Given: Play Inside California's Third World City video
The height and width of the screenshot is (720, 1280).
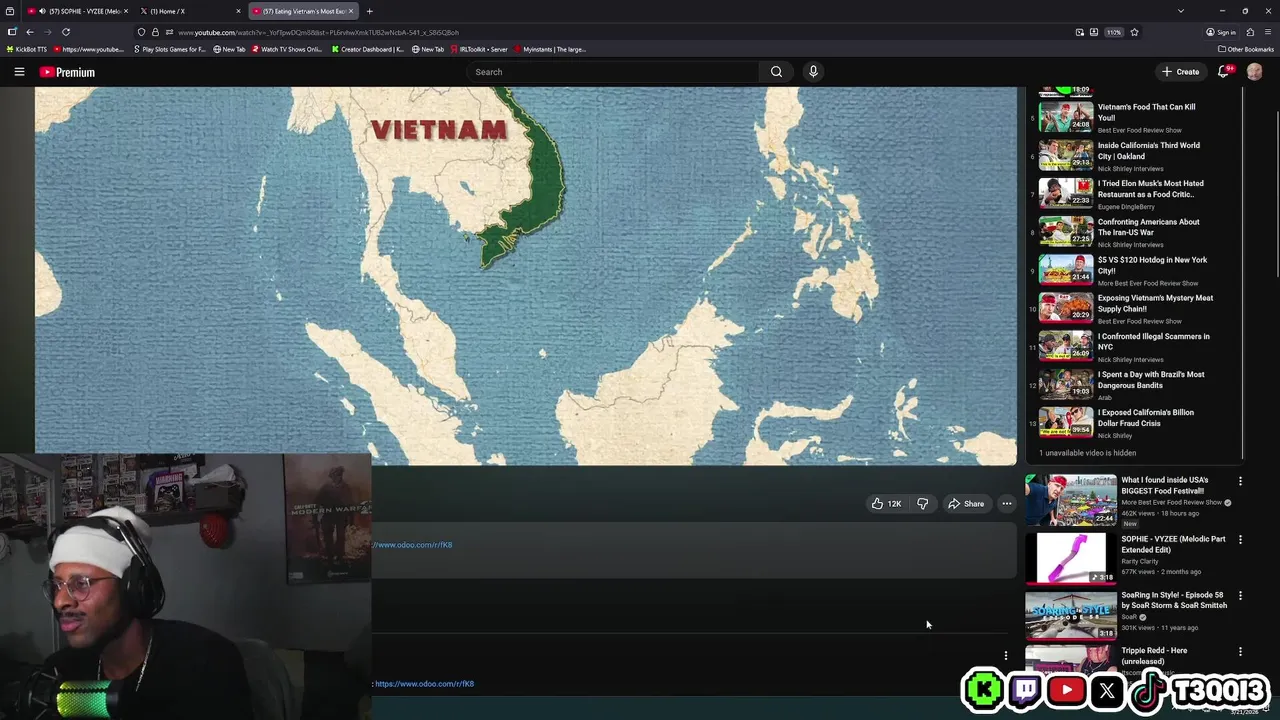Looking at the screenshot, I should click(1066, 155).
